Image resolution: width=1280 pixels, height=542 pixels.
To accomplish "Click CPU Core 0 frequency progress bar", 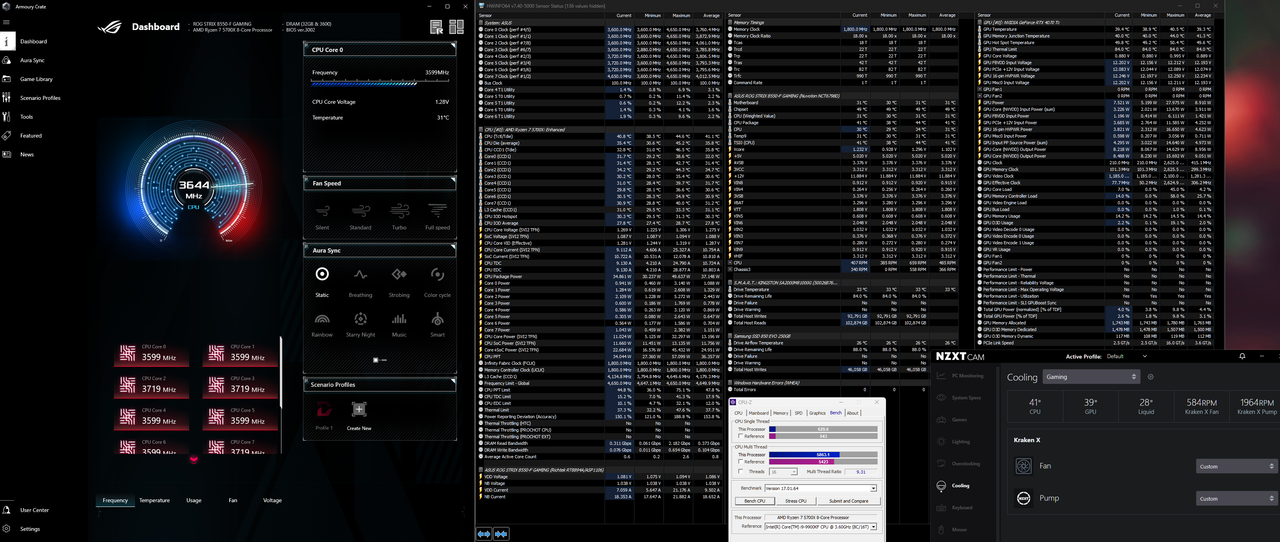I will (x=380, y=83).
